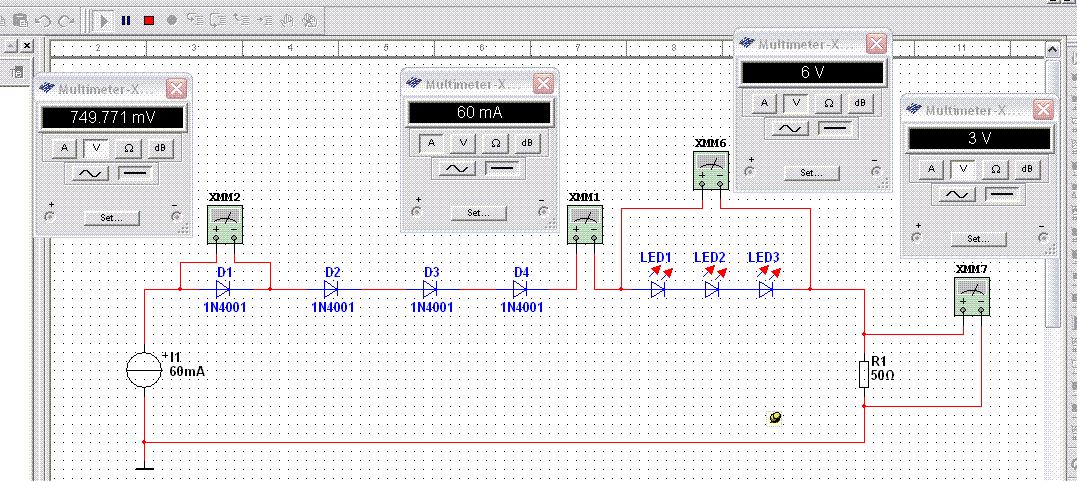Run the simulation with the play button
Screen dimensions: 1077x481
pos(104,21)
